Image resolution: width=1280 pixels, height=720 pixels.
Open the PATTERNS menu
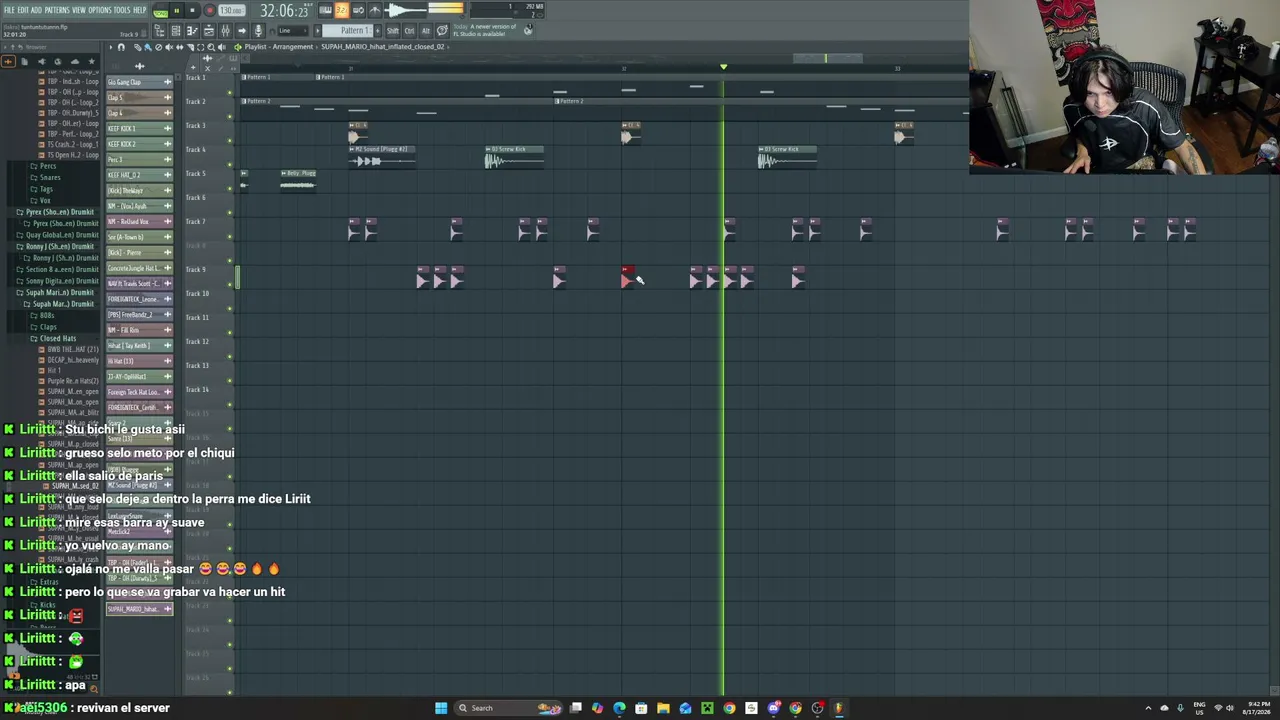click(57, 10)
